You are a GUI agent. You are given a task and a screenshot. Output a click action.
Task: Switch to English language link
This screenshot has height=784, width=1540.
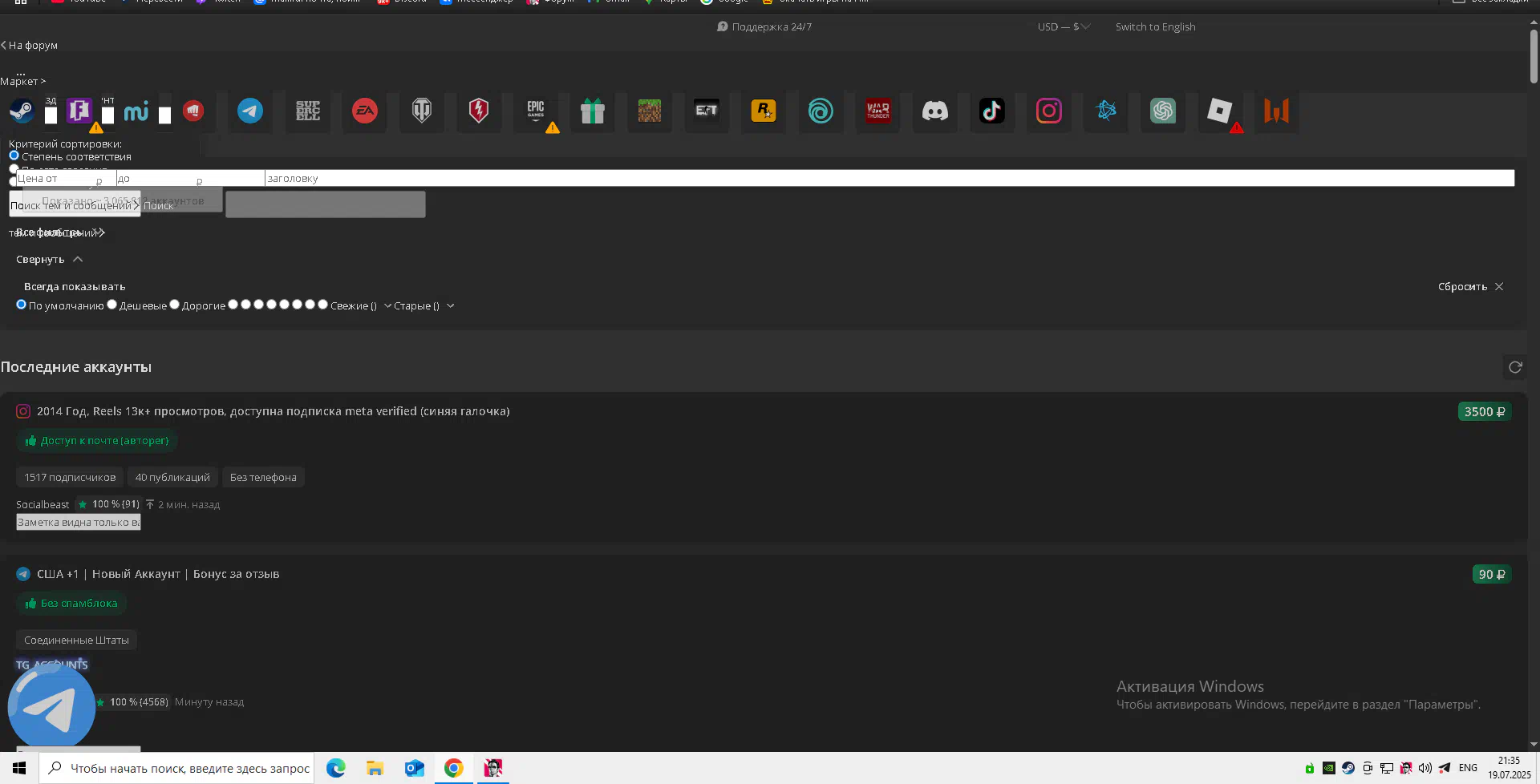coord(1155,26)
